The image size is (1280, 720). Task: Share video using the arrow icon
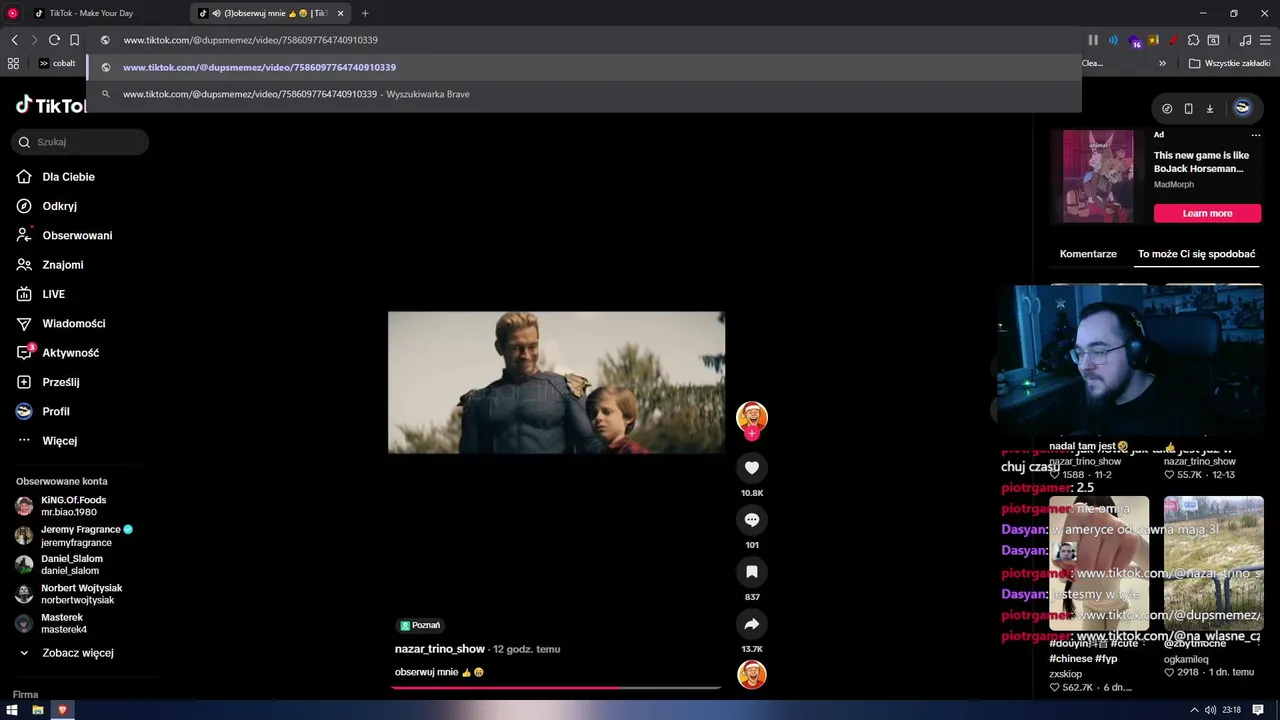pyautogui.click(x=752, y=624)
